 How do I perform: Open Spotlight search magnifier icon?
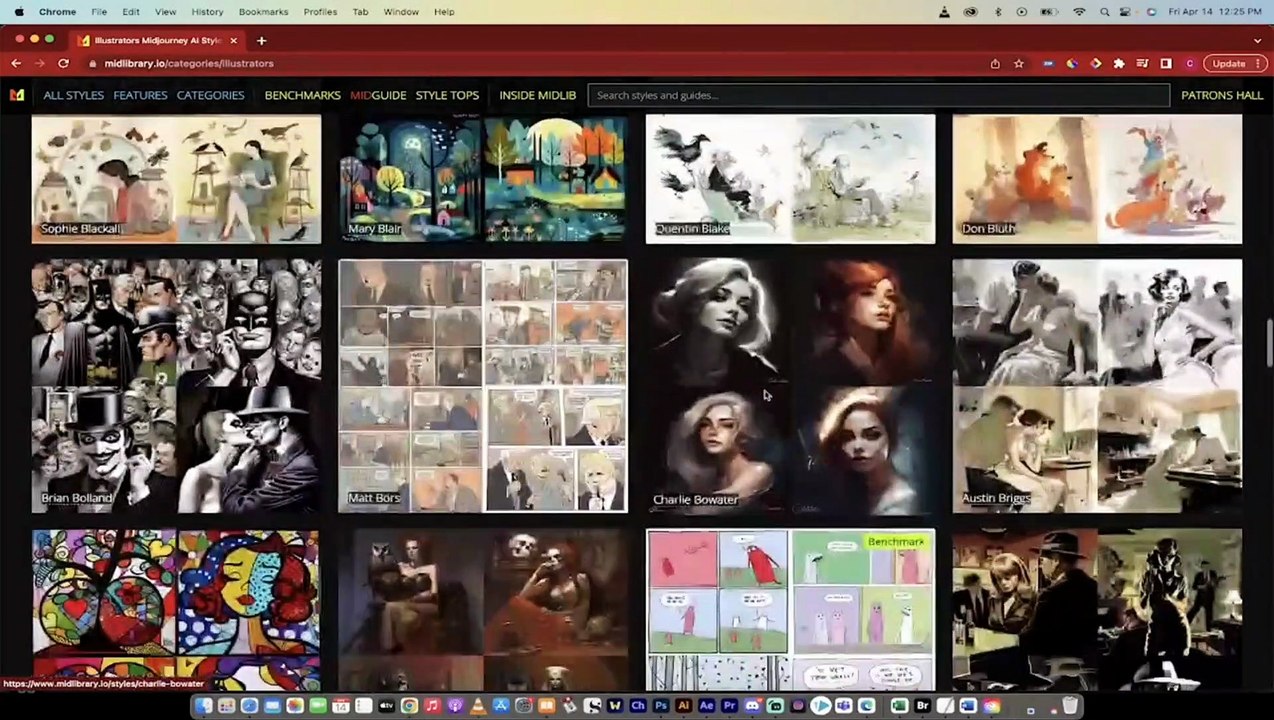[x=1105, y=11]
